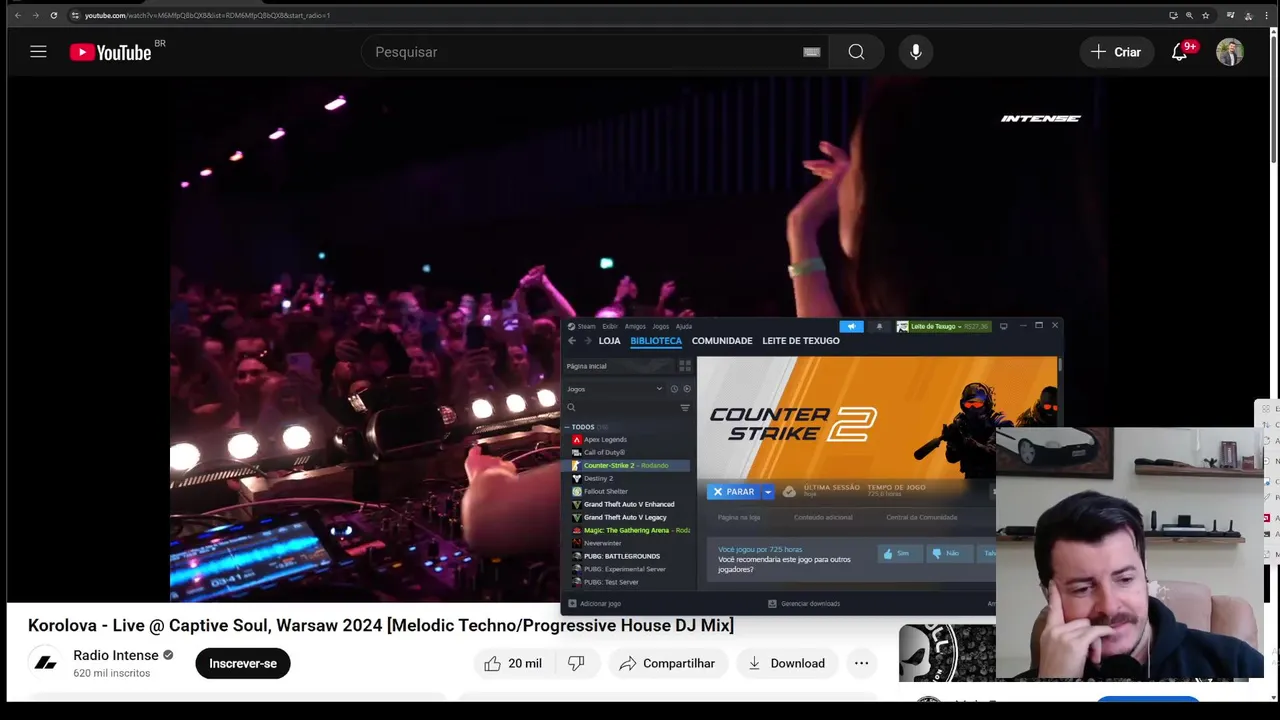Viewport: 1280px width, 720px height.
Task: Click the PARAR button to stop Counter-Strike 2
Action: [734, 492]
